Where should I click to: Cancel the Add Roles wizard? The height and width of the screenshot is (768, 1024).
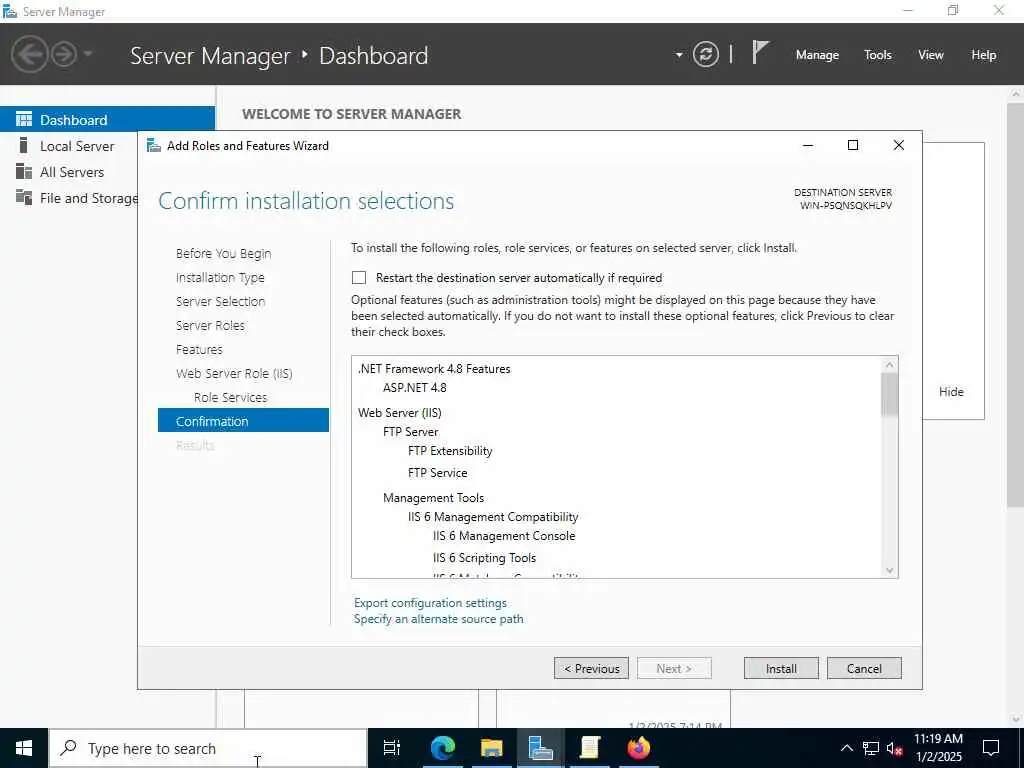point(864,668)
